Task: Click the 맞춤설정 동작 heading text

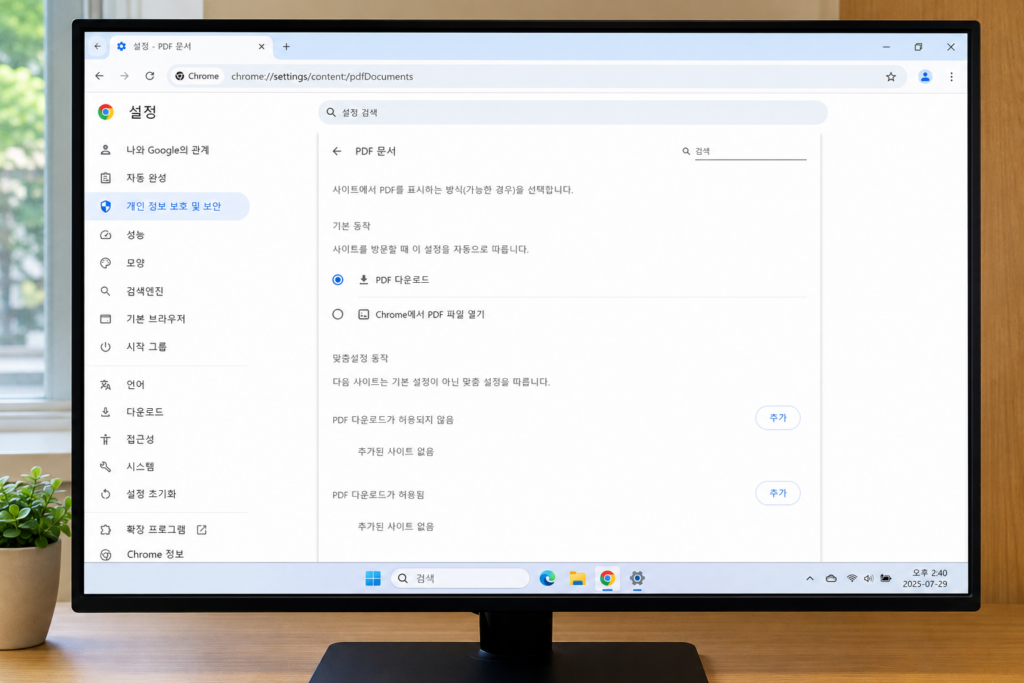Action: [x=360, y=358]
